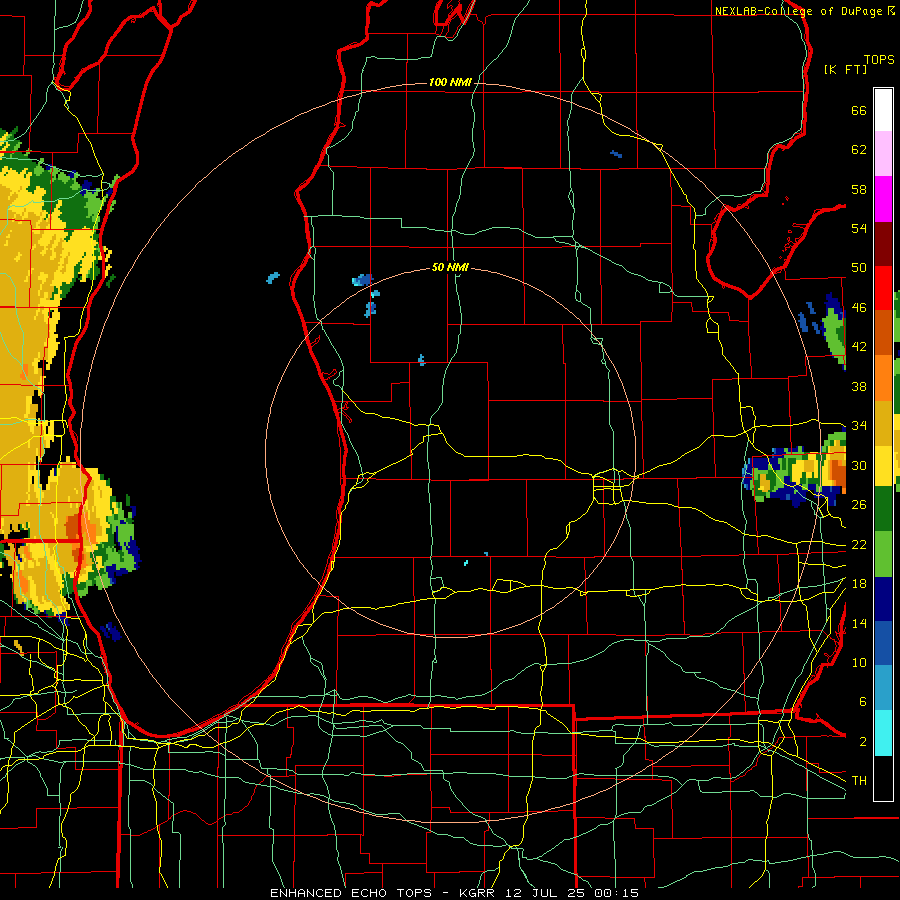Click the '[K FT]' units label
Viewport: 900px width, 900px height.
[845, 70]
